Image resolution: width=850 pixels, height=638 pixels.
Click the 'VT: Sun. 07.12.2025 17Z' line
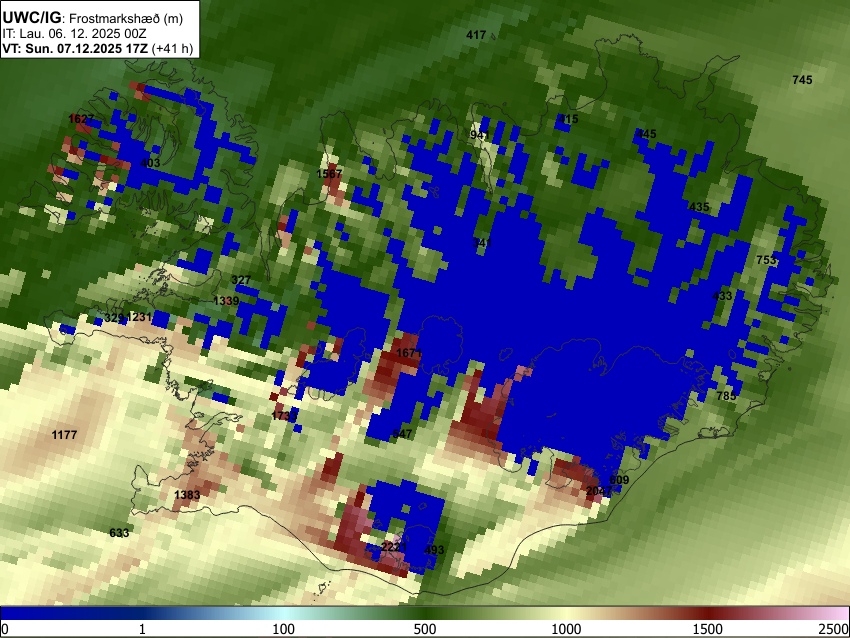pyautogui.click(x=75, y=48)
